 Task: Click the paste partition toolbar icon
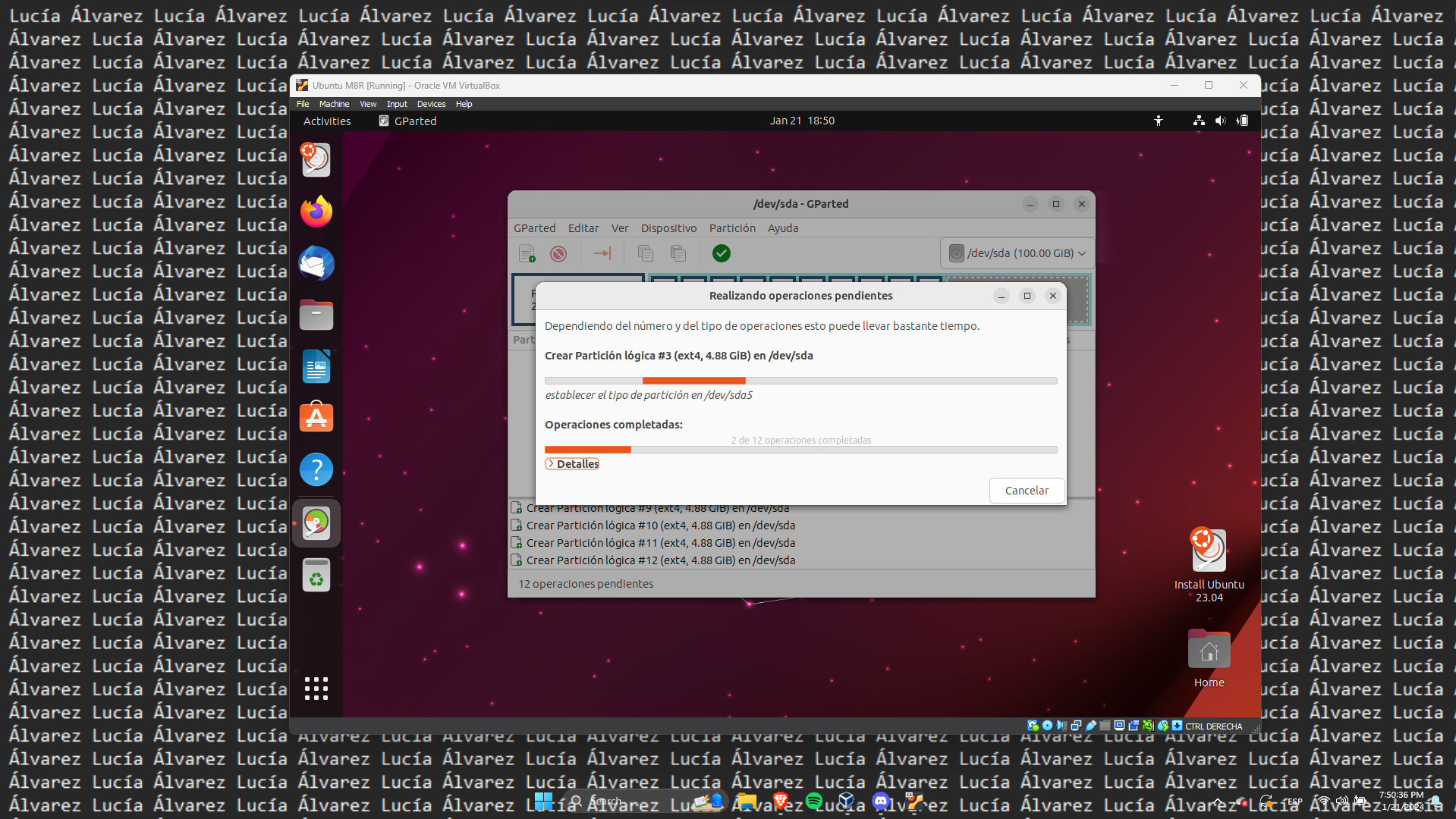678,253
